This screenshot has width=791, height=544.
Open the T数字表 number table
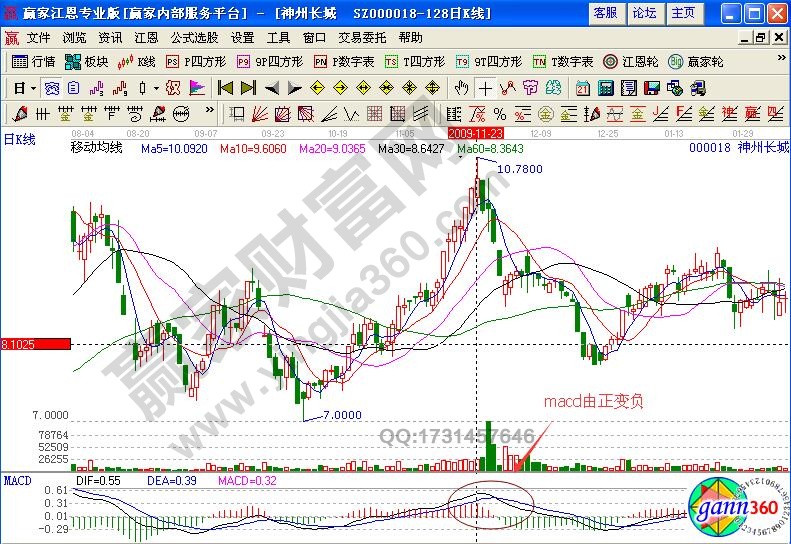[562, 61]
